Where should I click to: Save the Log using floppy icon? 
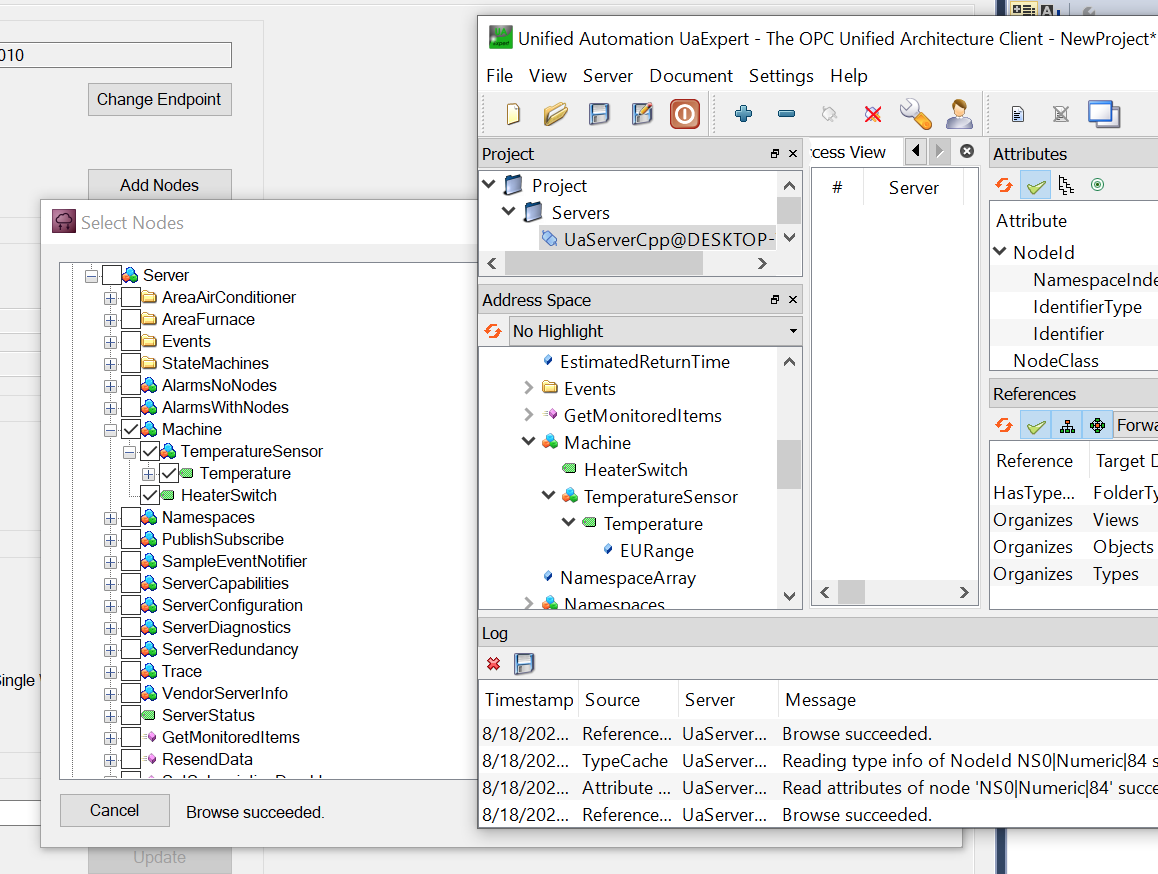tap(524, 663)
